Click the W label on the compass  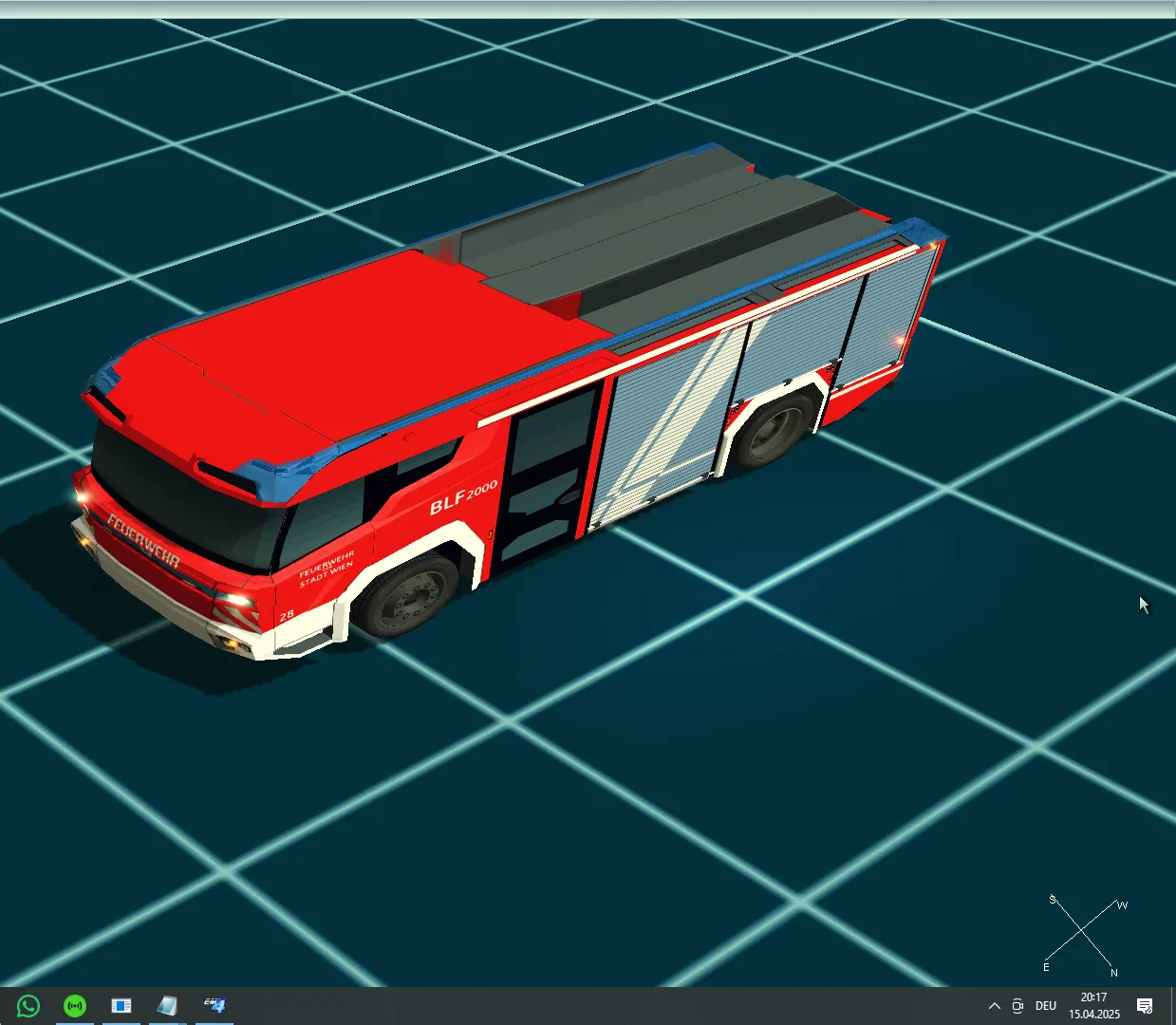[x=1122, y=905]
